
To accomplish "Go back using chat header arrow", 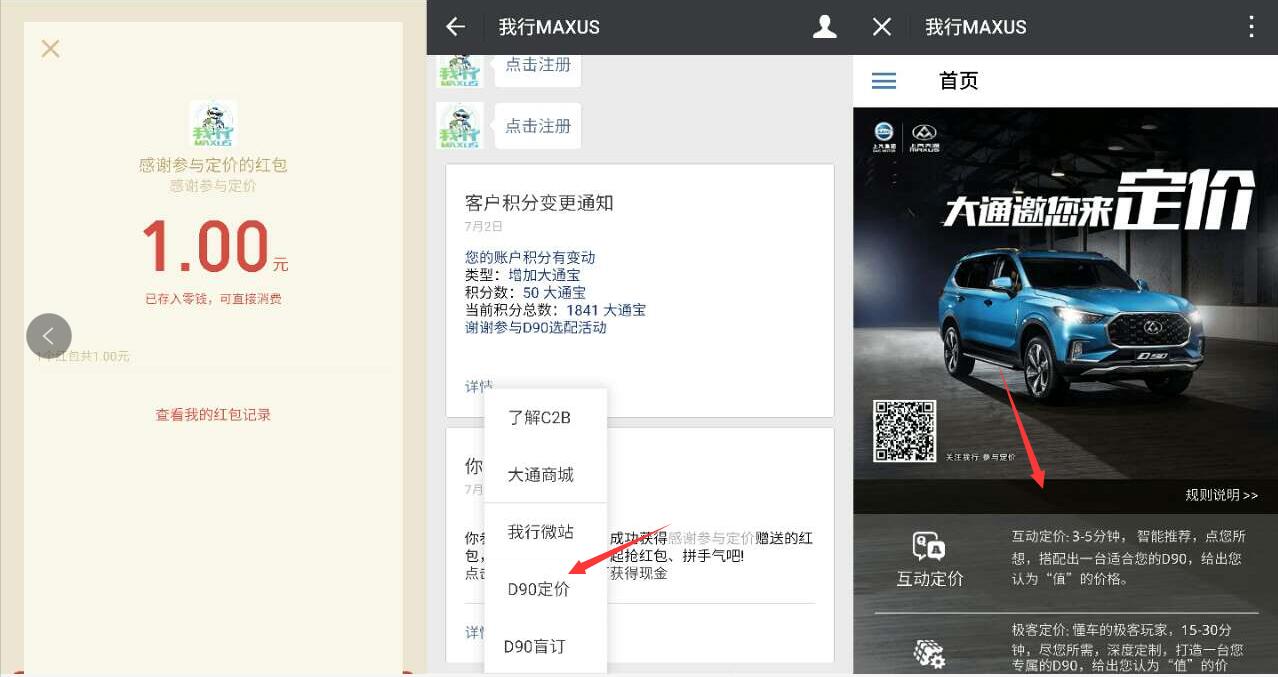I will tap(456, 27).
